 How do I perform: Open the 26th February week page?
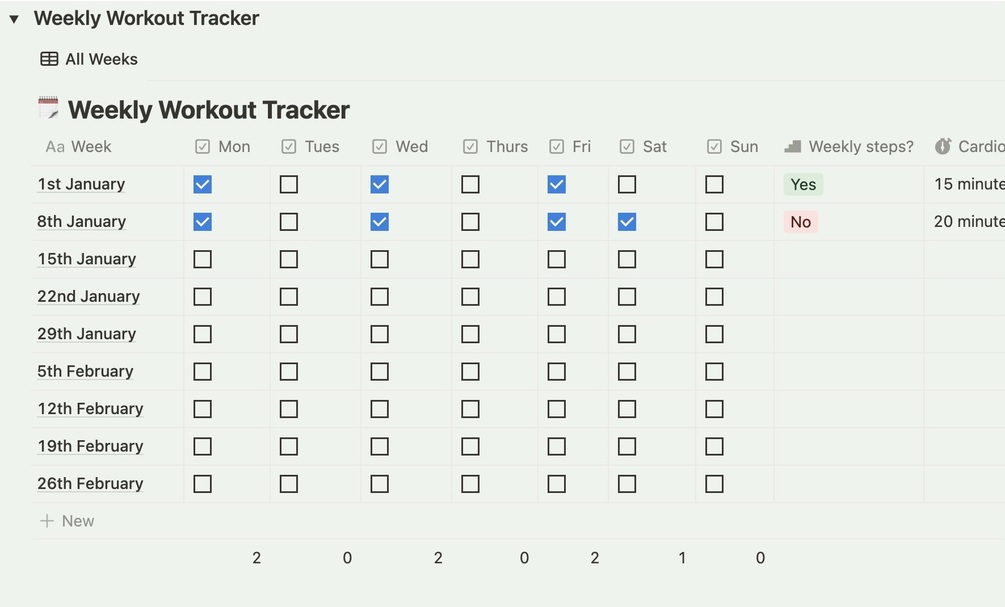pos(90,484)
